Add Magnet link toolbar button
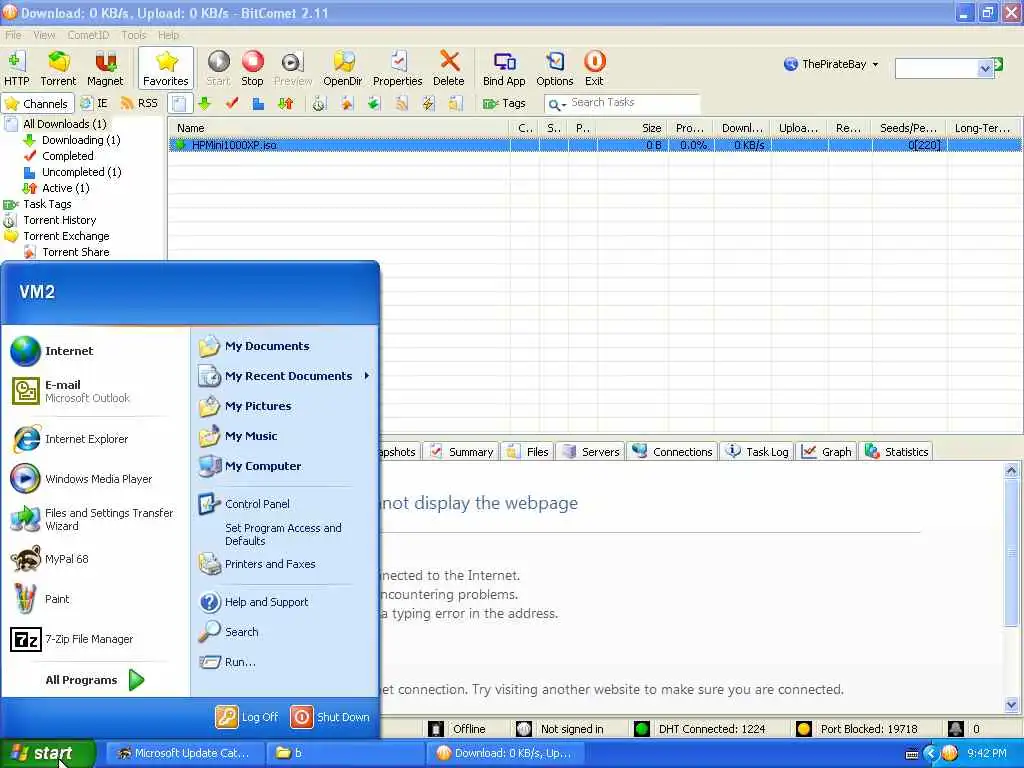This screenshot has width=1024, height=768. [105, 69]
